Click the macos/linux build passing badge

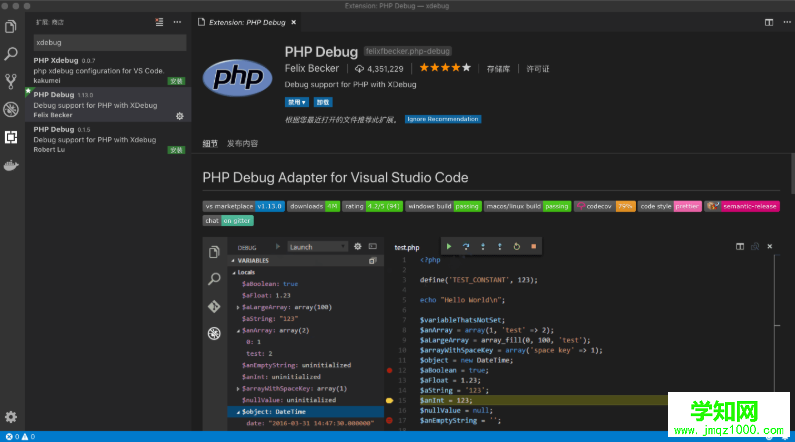click(528, 206)
